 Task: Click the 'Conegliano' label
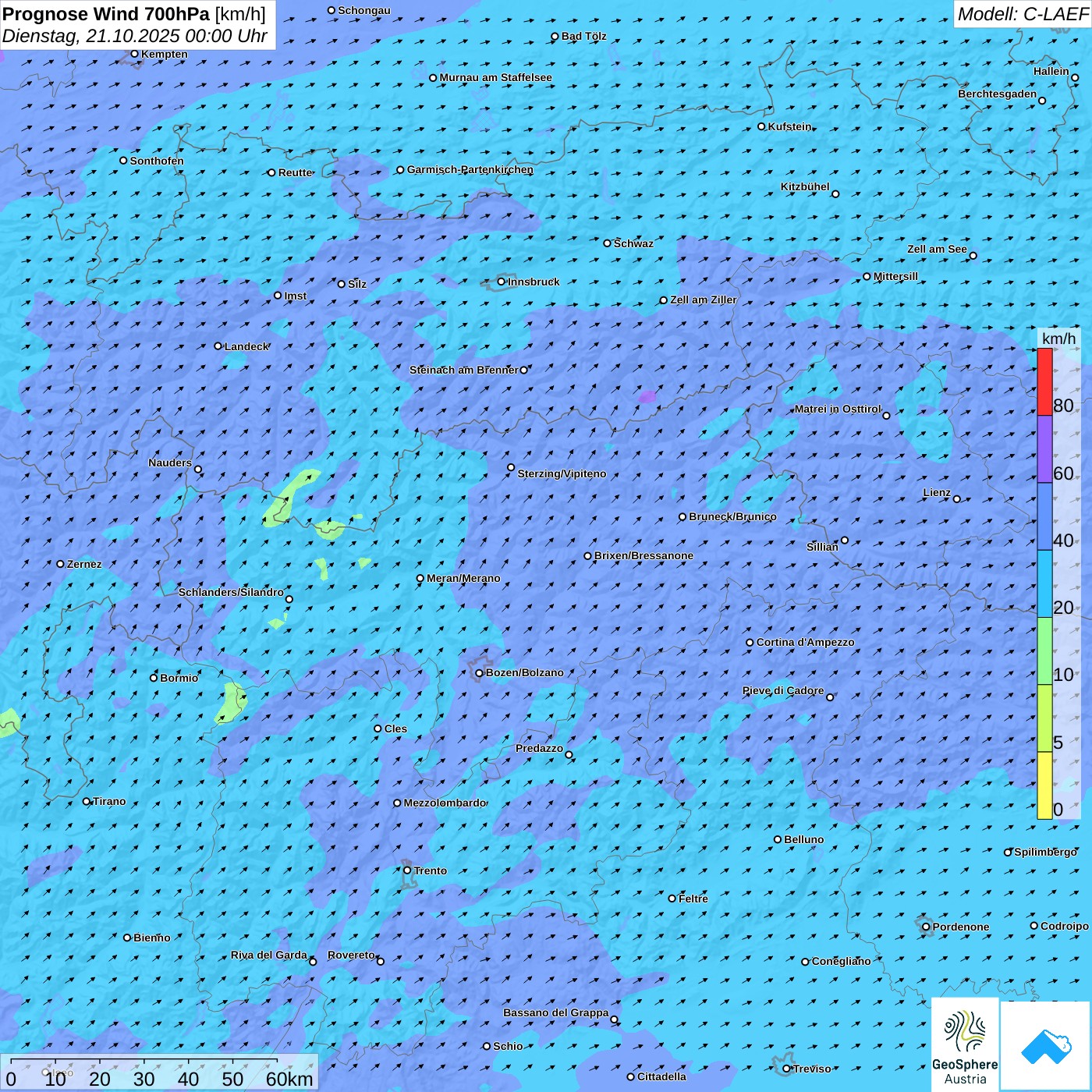click(x=841, y=961)
